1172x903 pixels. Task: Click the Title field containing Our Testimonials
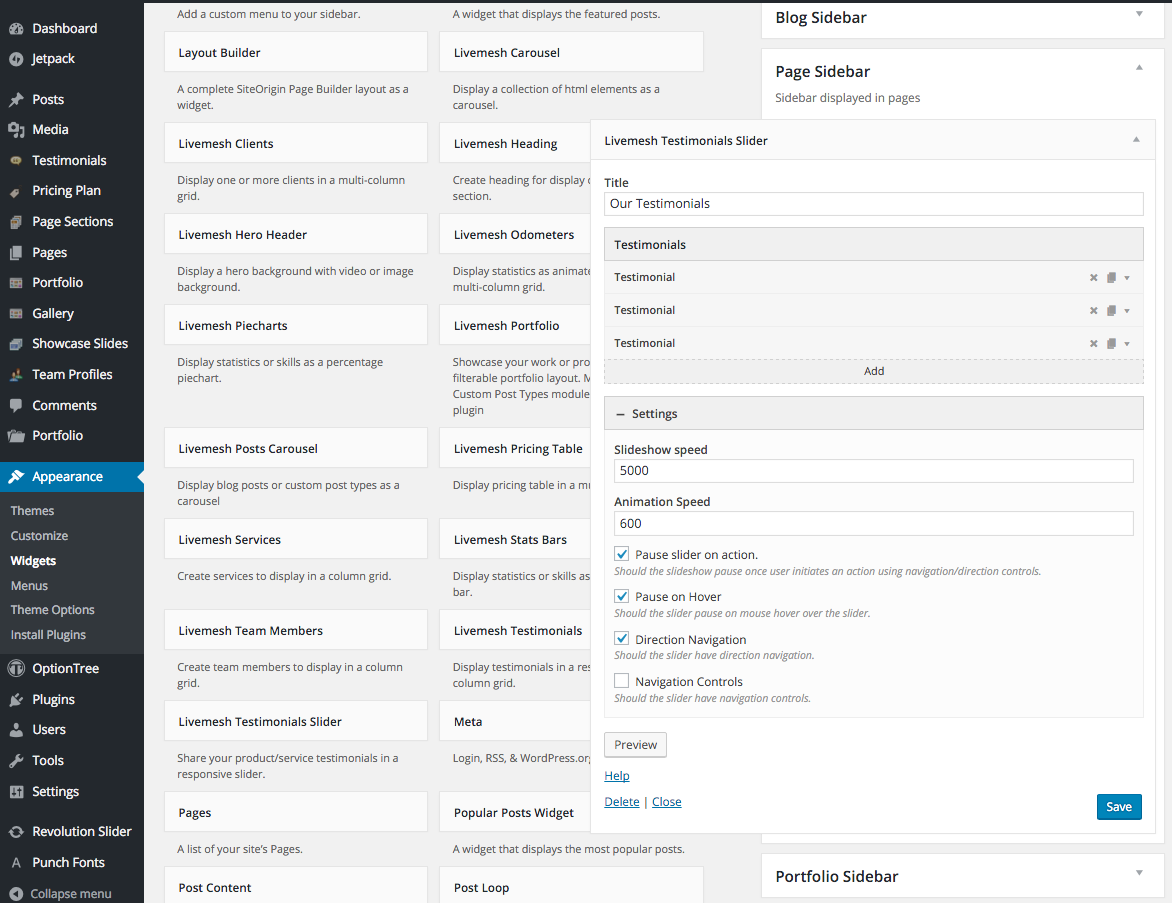(874, 203)
